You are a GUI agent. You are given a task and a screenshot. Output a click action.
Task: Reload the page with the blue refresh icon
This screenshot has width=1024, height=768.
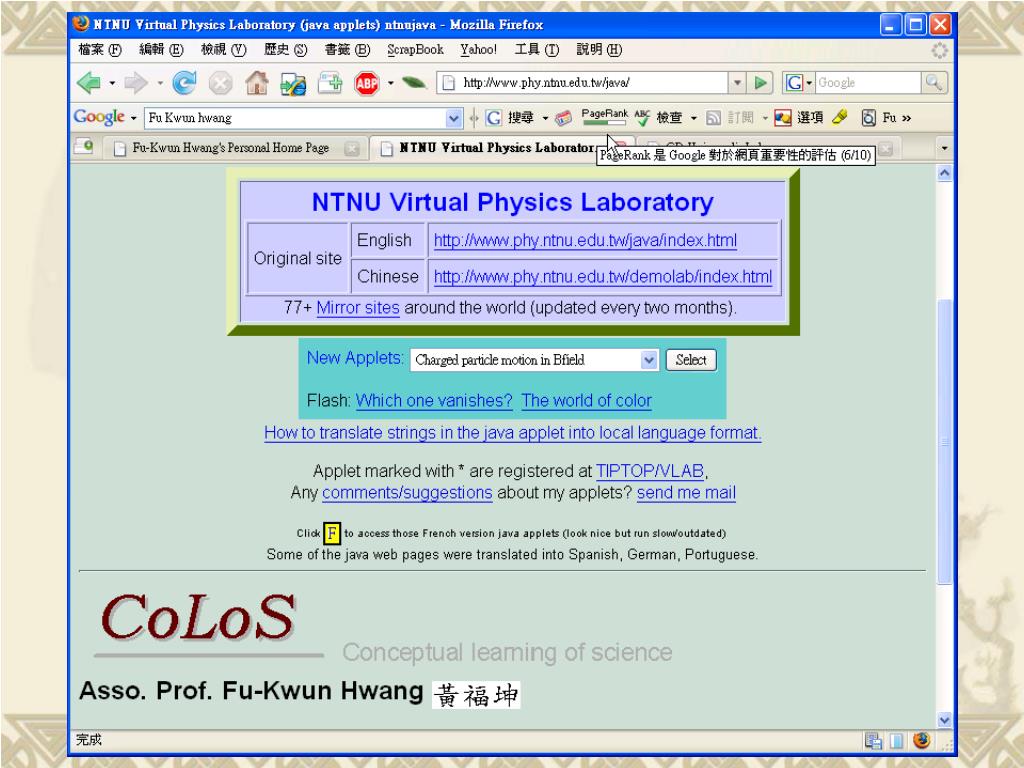point(184,83)
